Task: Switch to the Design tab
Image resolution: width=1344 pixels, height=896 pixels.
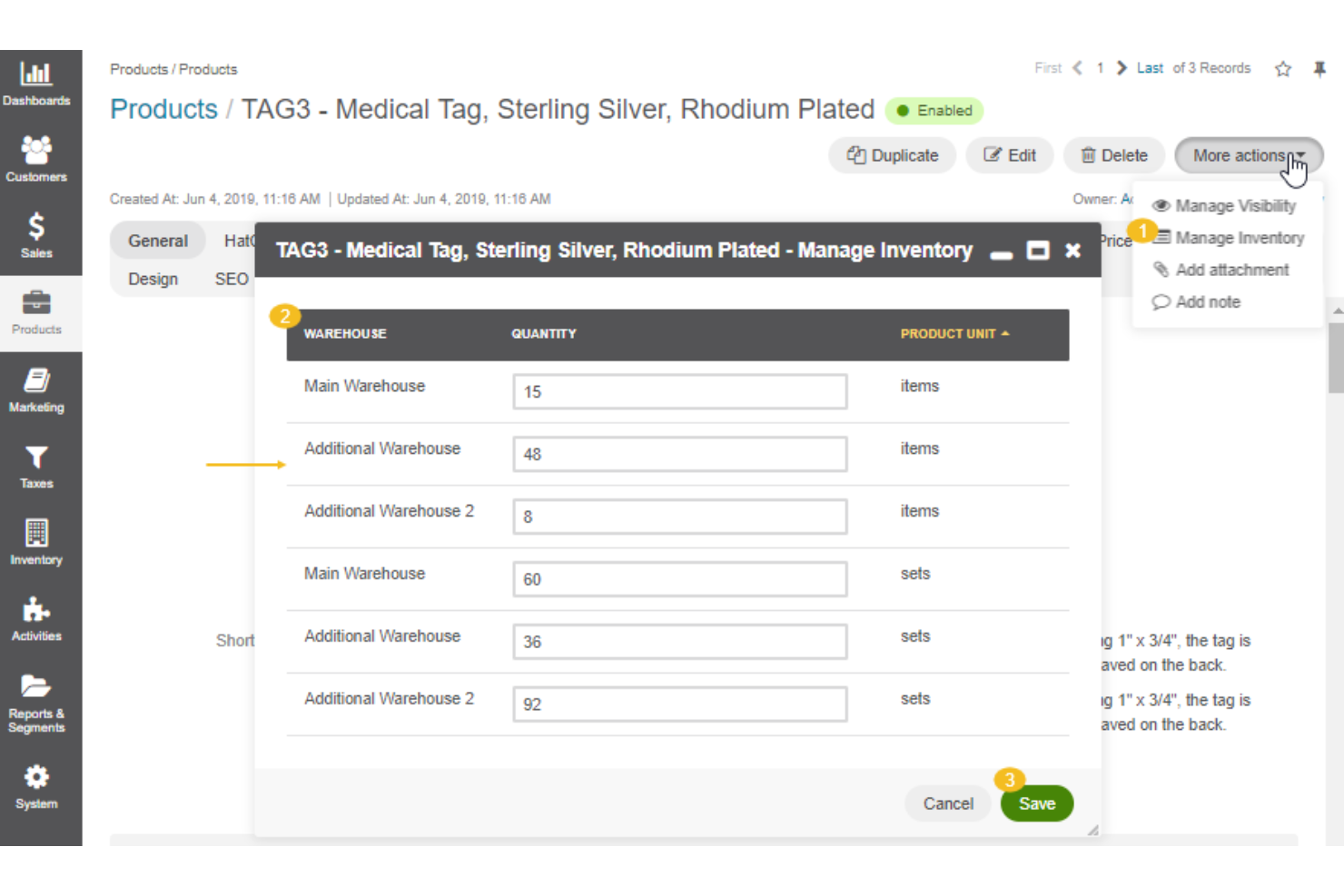Action: [x=153, y=279]
